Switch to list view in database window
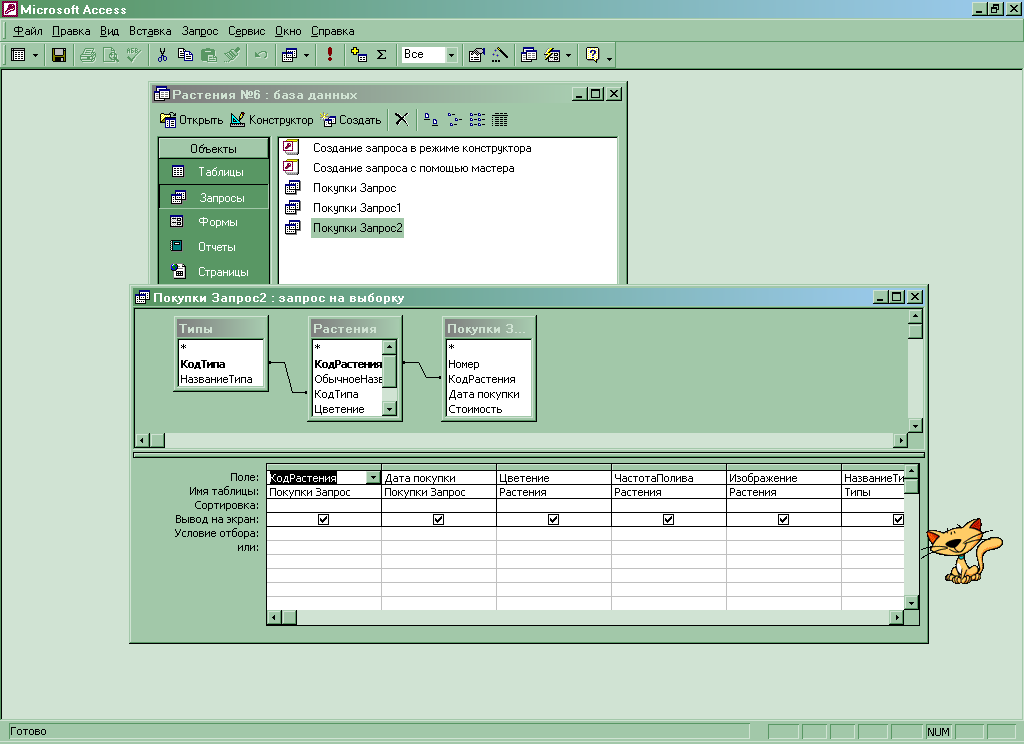 (477, 120)
